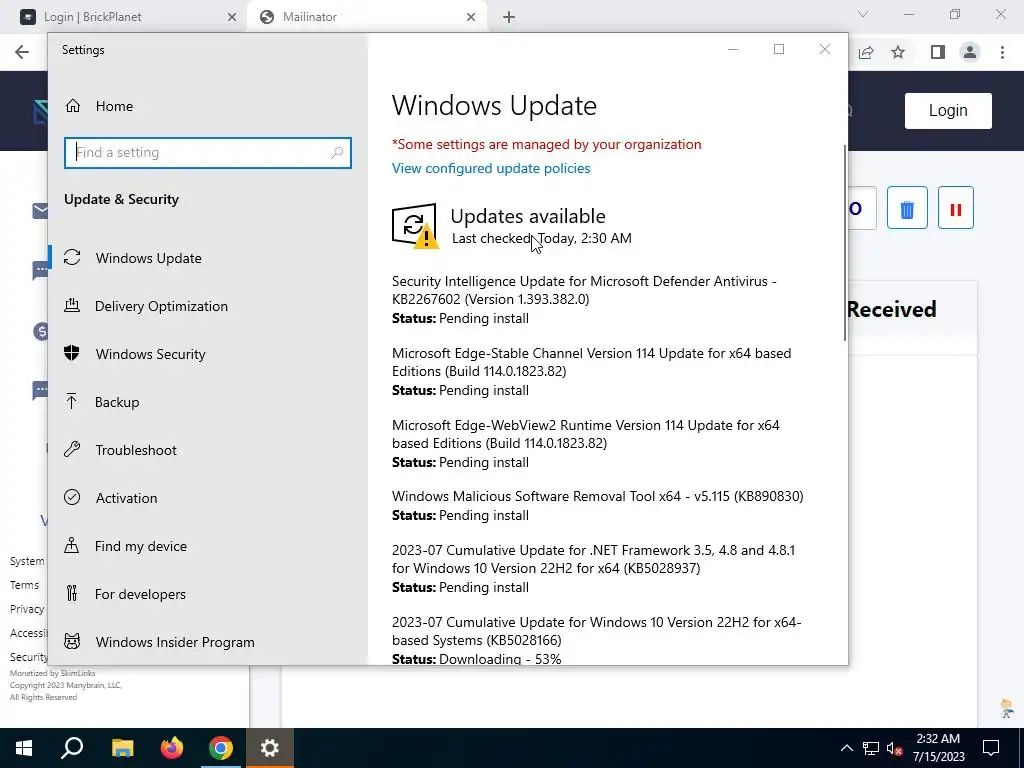1024x768 pixels.
Task: Show hidden system tray icons
Action: pos(846,748)
